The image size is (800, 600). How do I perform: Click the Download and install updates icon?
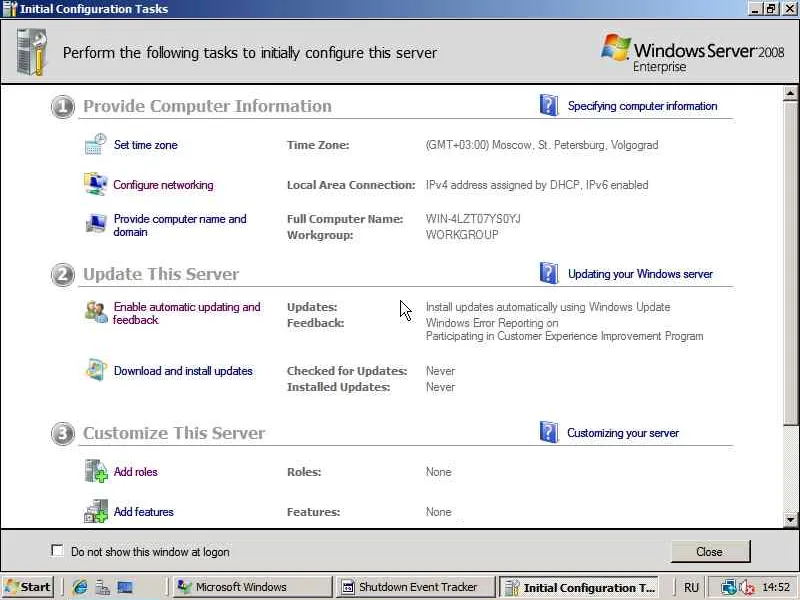pyautogui.click(x=95, y=370)
